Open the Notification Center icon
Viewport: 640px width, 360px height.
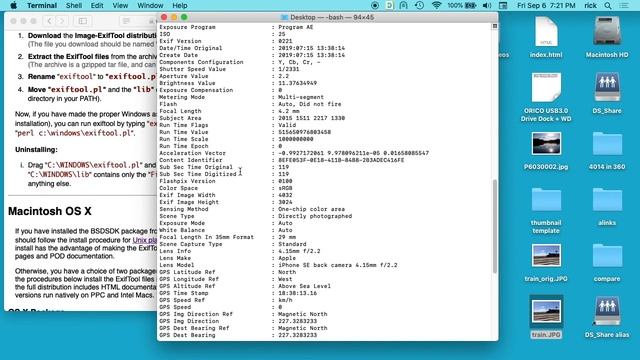pos(624,5)
